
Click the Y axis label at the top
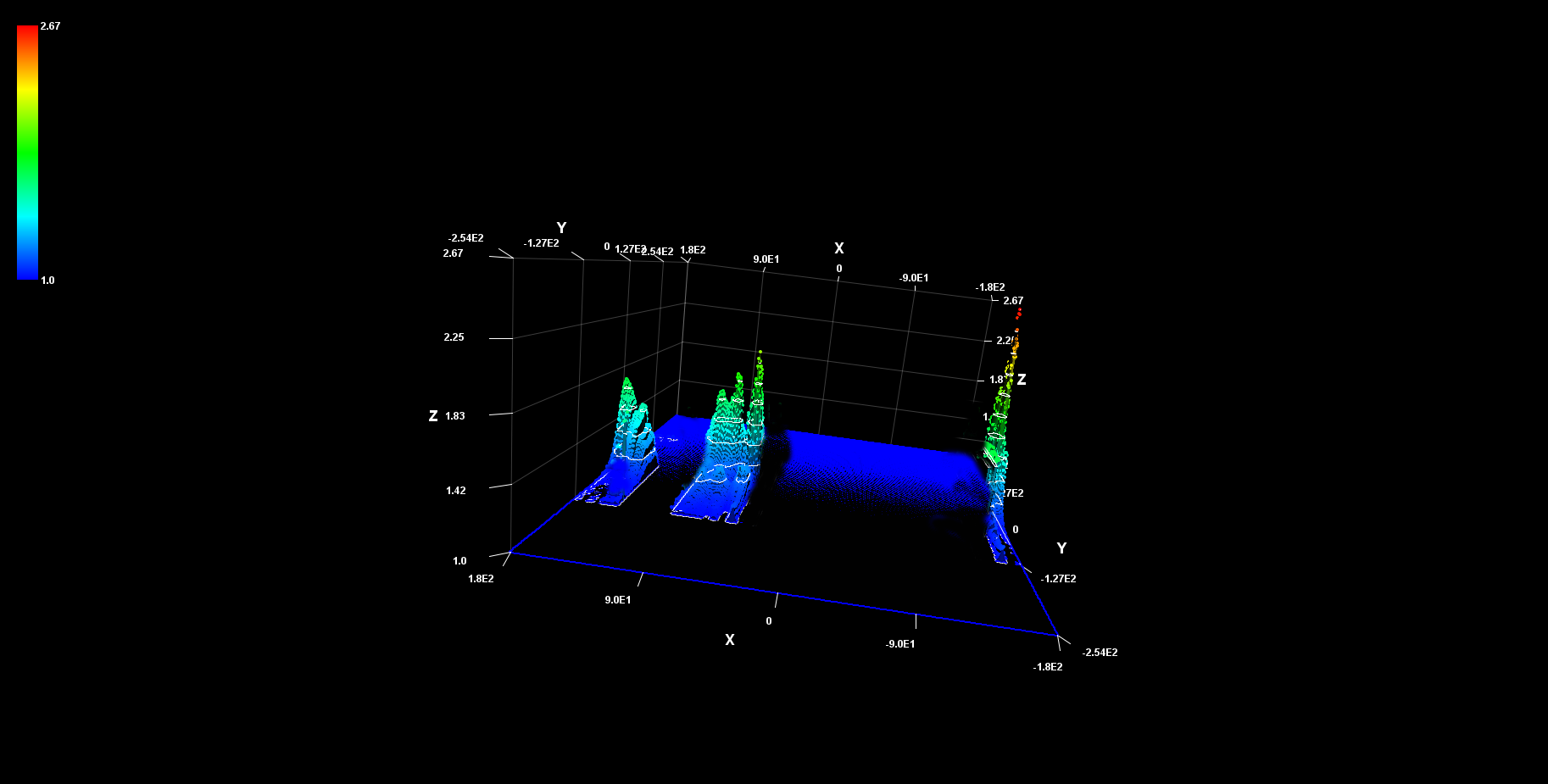pyautogui.click(x=560, y=227)
